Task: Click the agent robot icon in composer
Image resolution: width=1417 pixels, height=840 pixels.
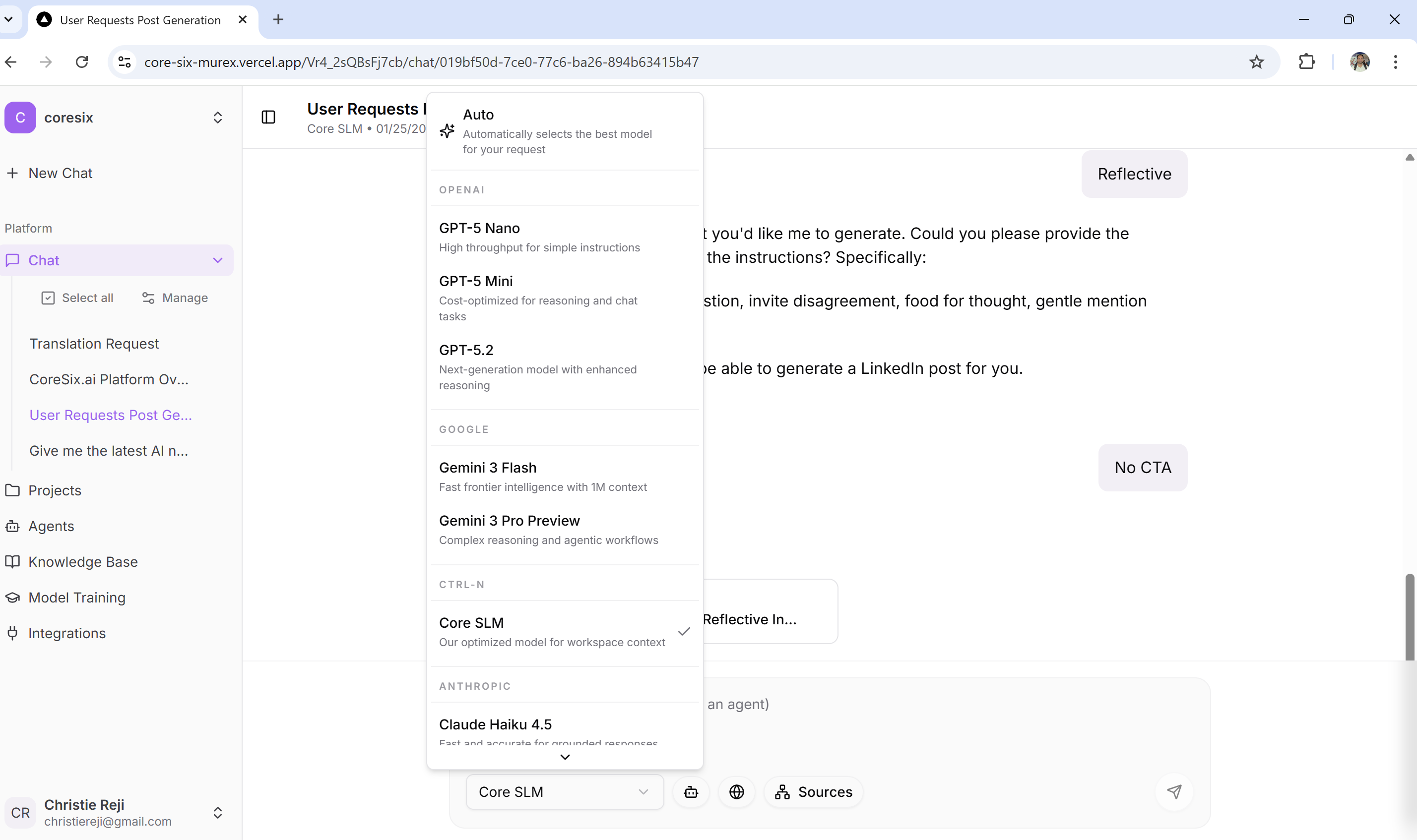Action: [691, 792]
